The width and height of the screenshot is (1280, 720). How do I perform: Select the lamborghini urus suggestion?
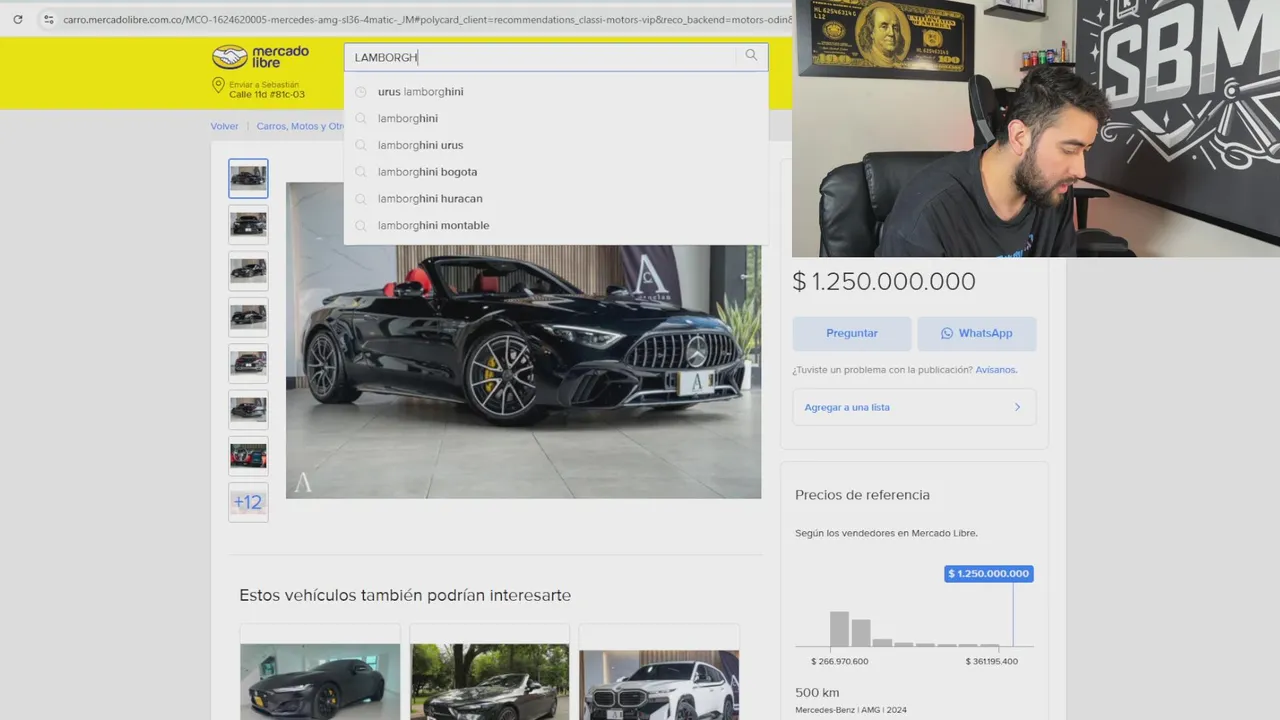click(x=556, y=145)
